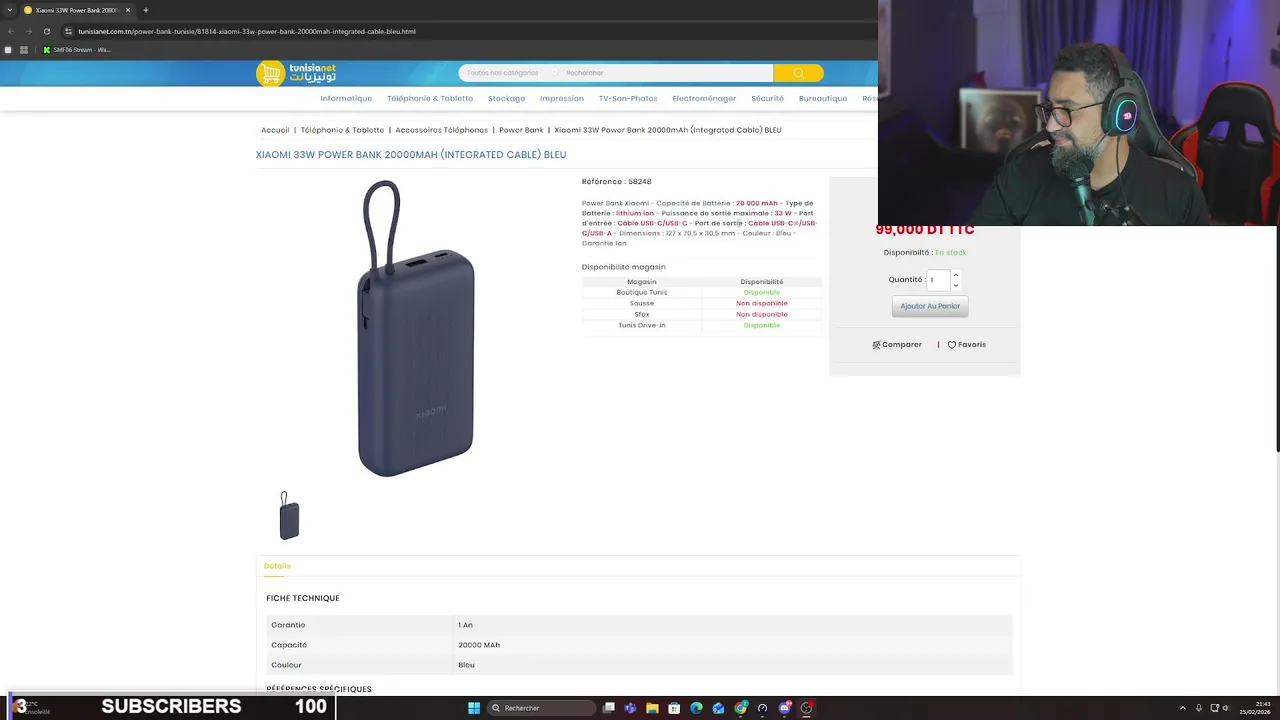Open the Windows Start menu
This screenshot has width=1280, height=720.
point(474,708)
